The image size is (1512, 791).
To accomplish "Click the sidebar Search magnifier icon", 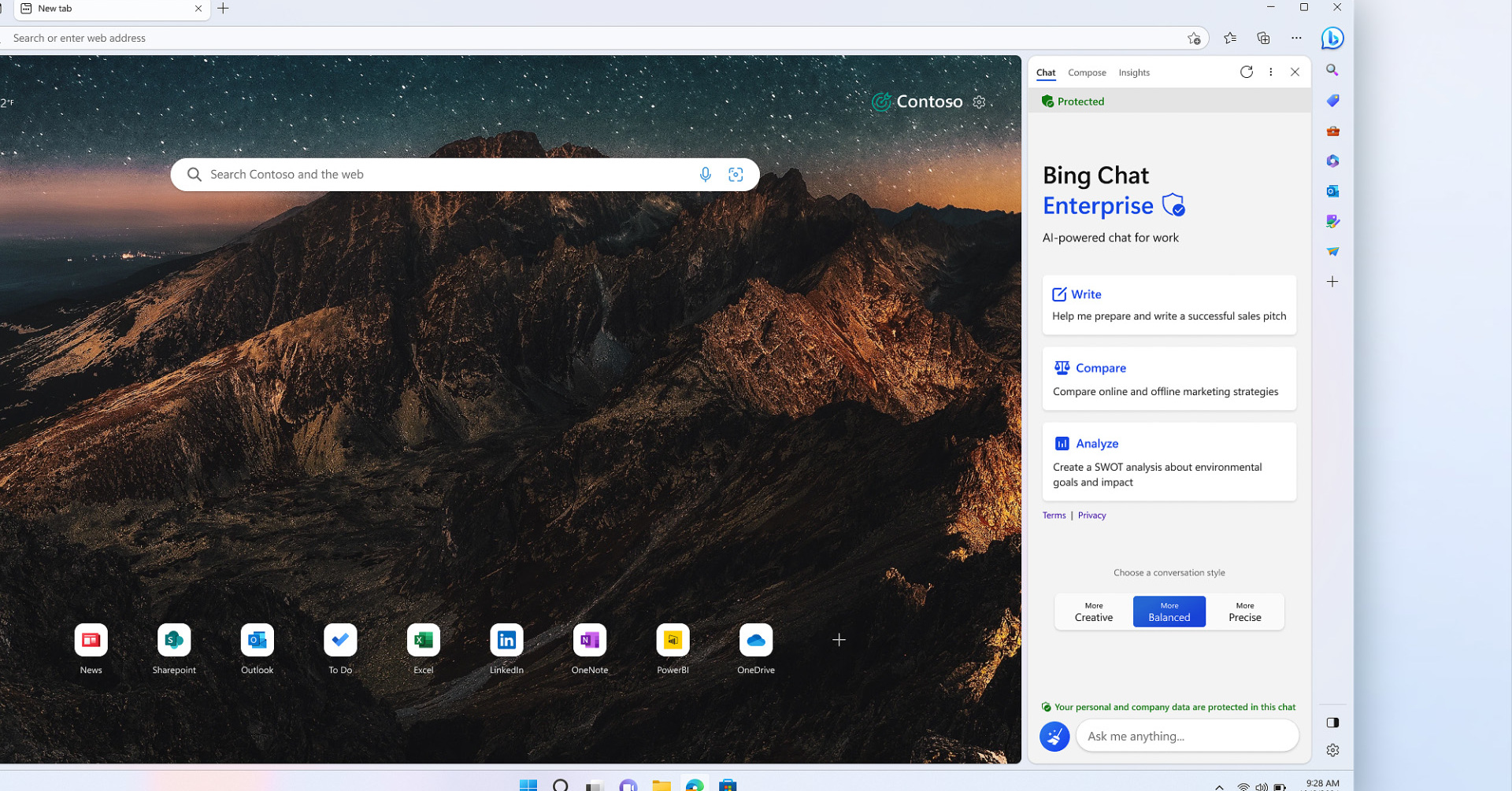I will click(1332, 70).
